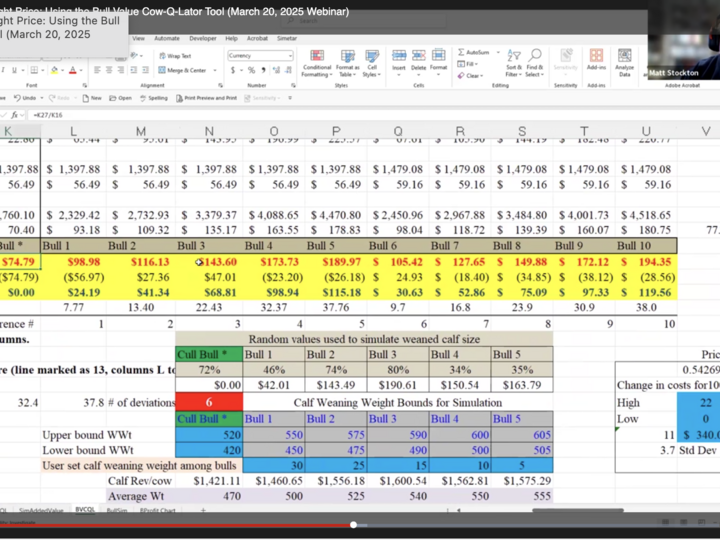
Task: Open the Merge & Center dropdown arrow
Action: [x=215, y=70]
